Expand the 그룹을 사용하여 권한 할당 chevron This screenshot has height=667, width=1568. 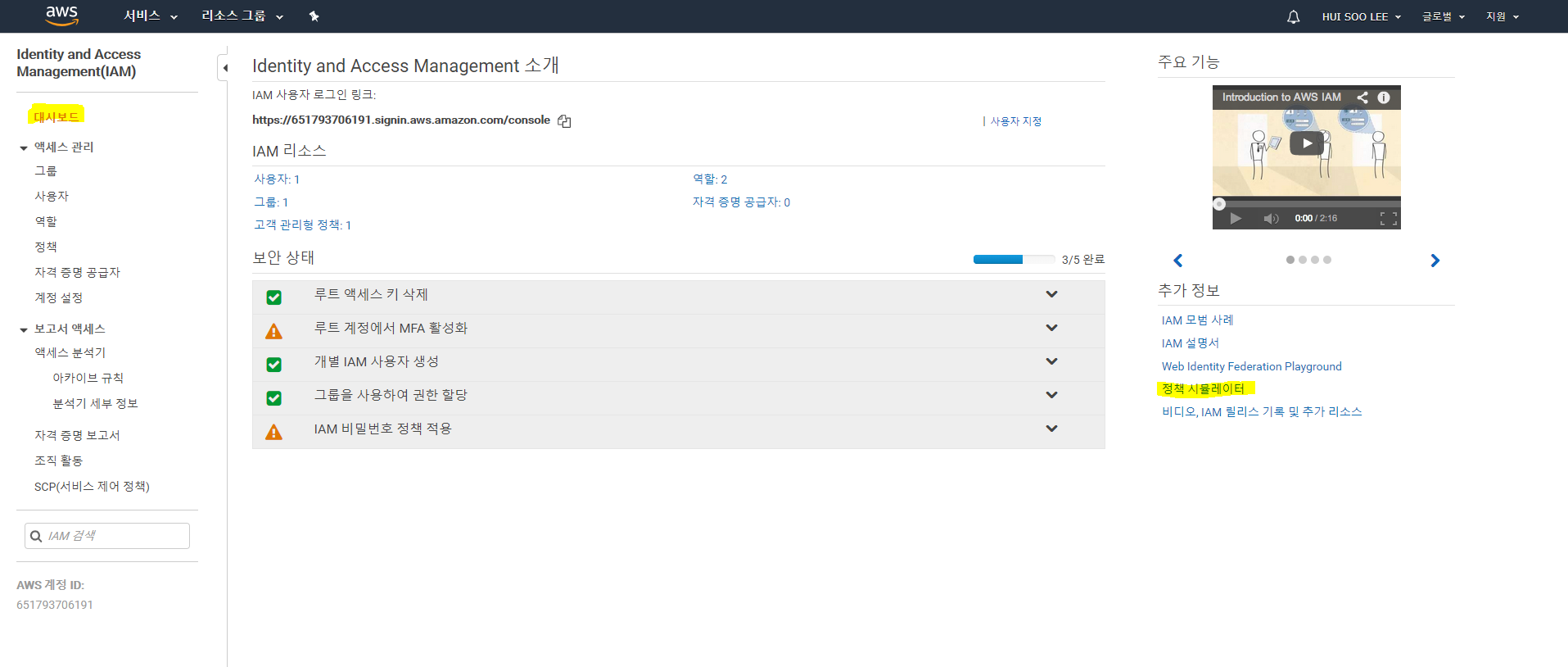pos(1052,395)
